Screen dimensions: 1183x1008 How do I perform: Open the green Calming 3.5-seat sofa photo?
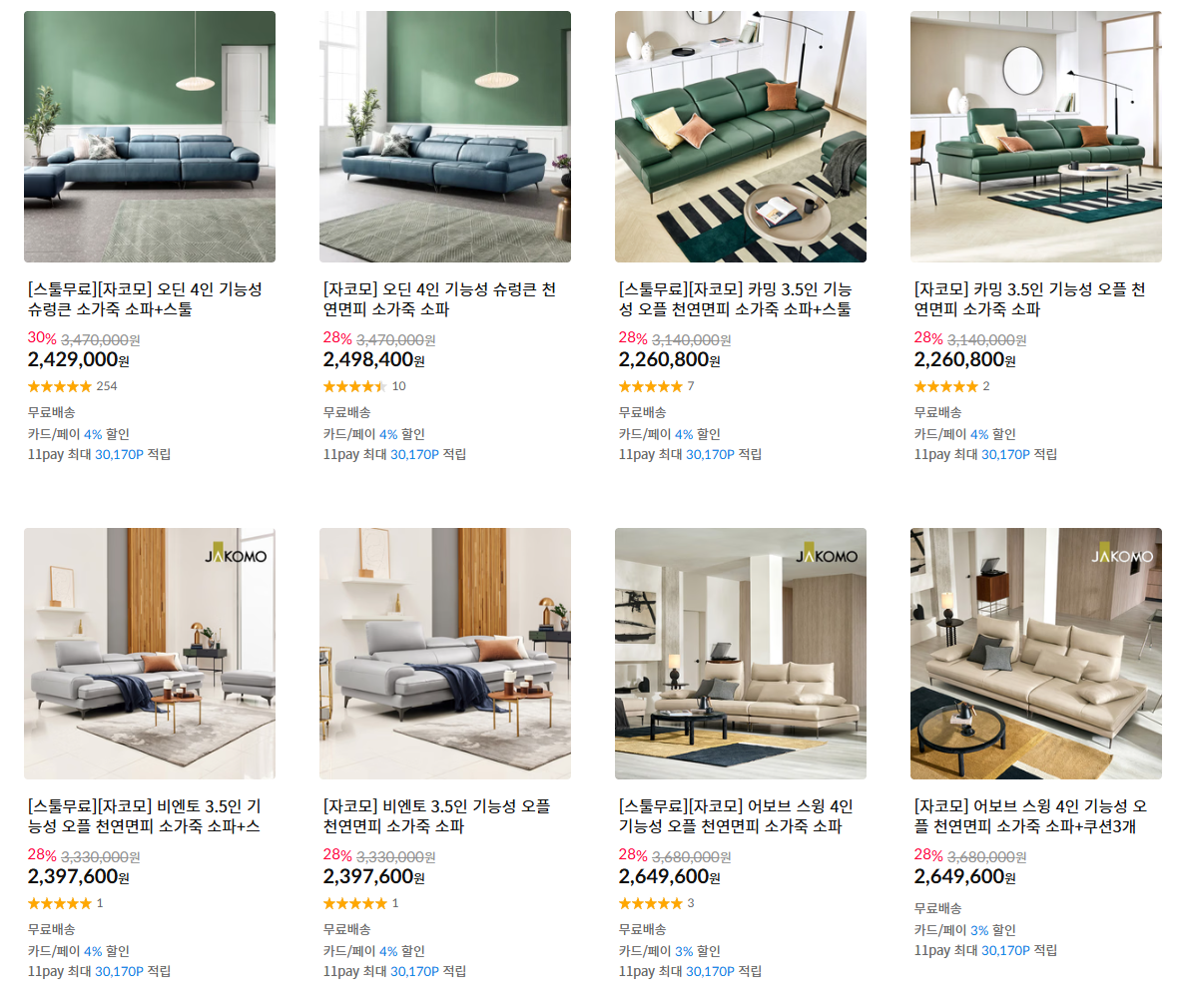1036,137
